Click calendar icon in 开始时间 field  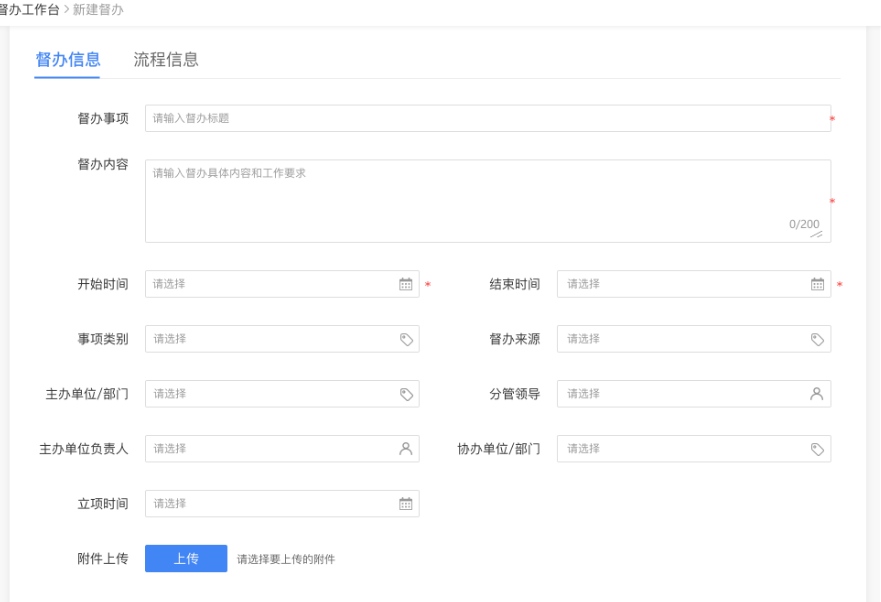[406, 284]
